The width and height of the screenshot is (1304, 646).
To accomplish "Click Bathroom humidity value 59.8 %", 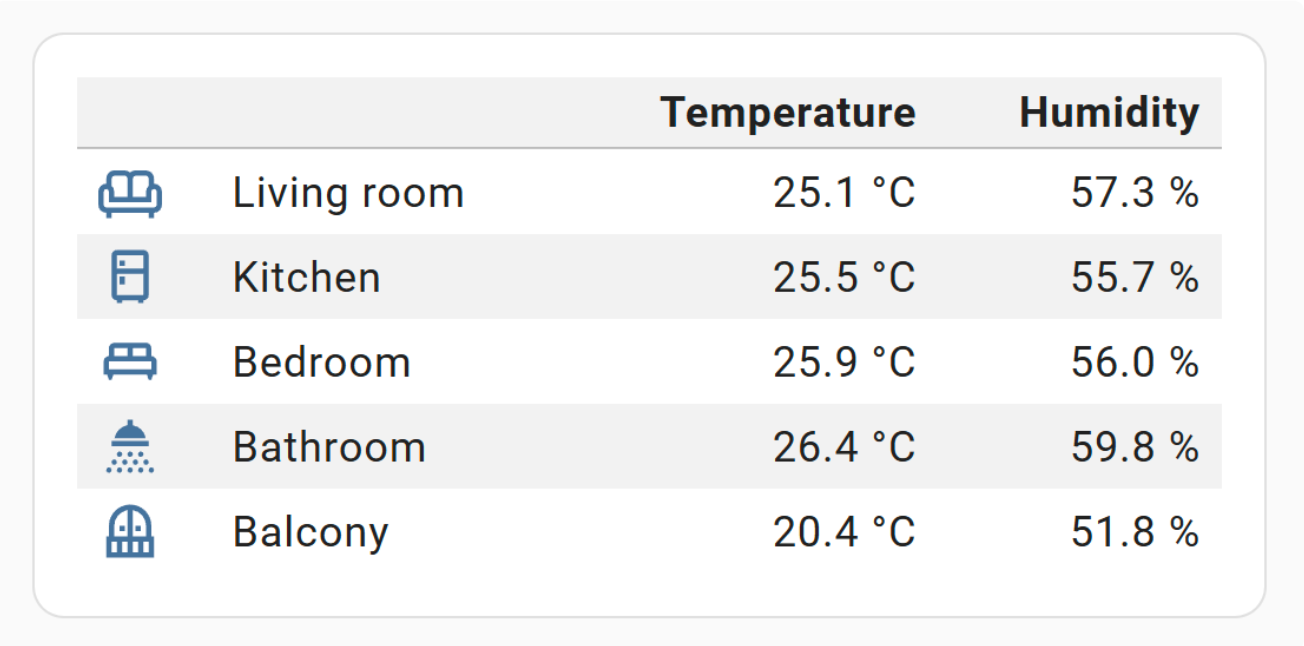I will 1134,447.
